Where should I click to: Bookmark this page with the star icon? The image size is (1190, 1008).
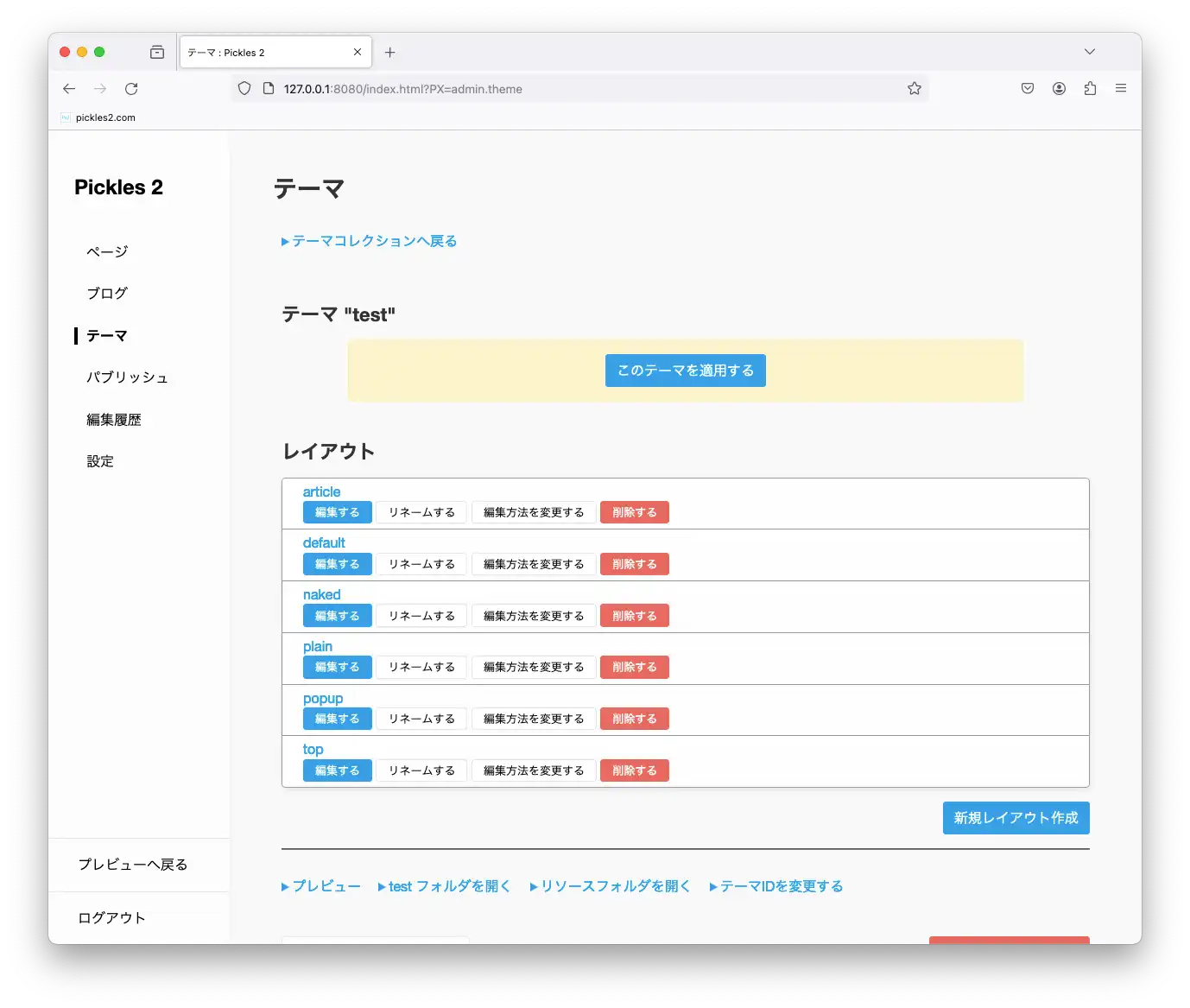pos(915,89)
